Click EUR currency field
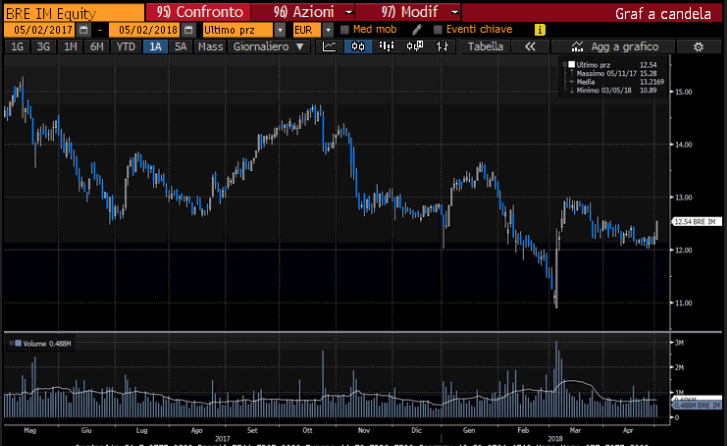This screenshot has width=727, height=446. tap(306, 30)
